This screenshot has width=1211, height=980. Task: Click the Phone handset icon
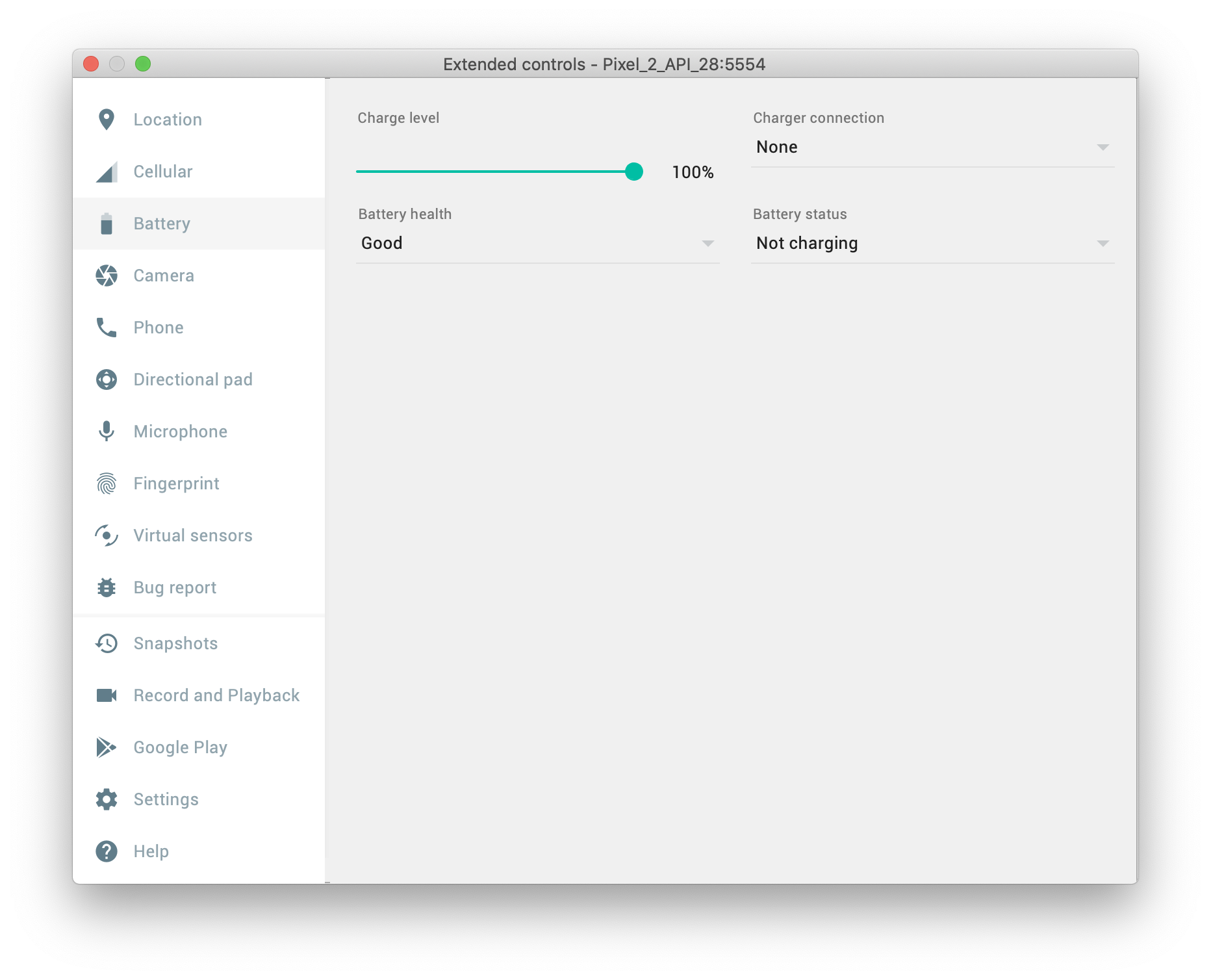107,328
